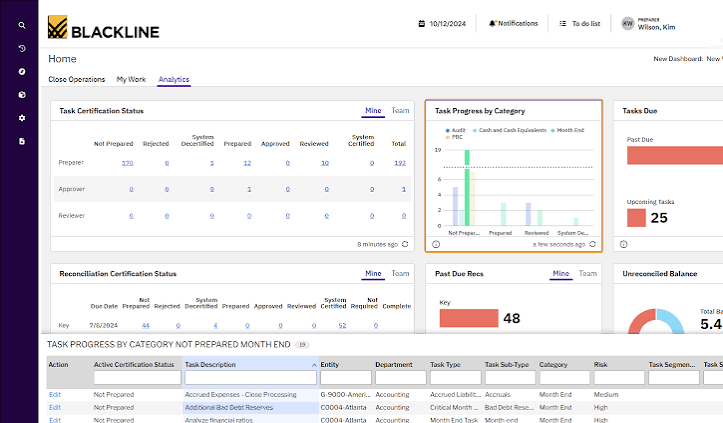Open the To do list
723x423 pixels.
[x=580, y=24]
